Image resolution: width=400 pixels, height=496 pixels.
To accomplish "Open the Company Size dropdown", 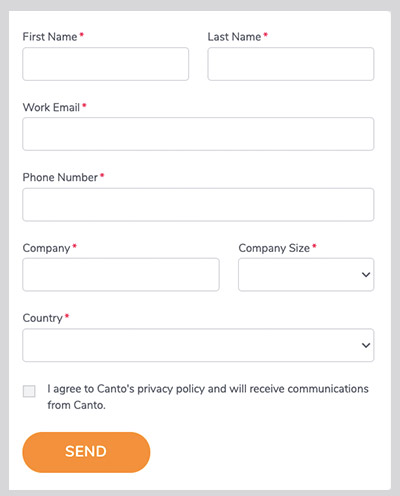I will pyautogui.click(x=306, y=275).
